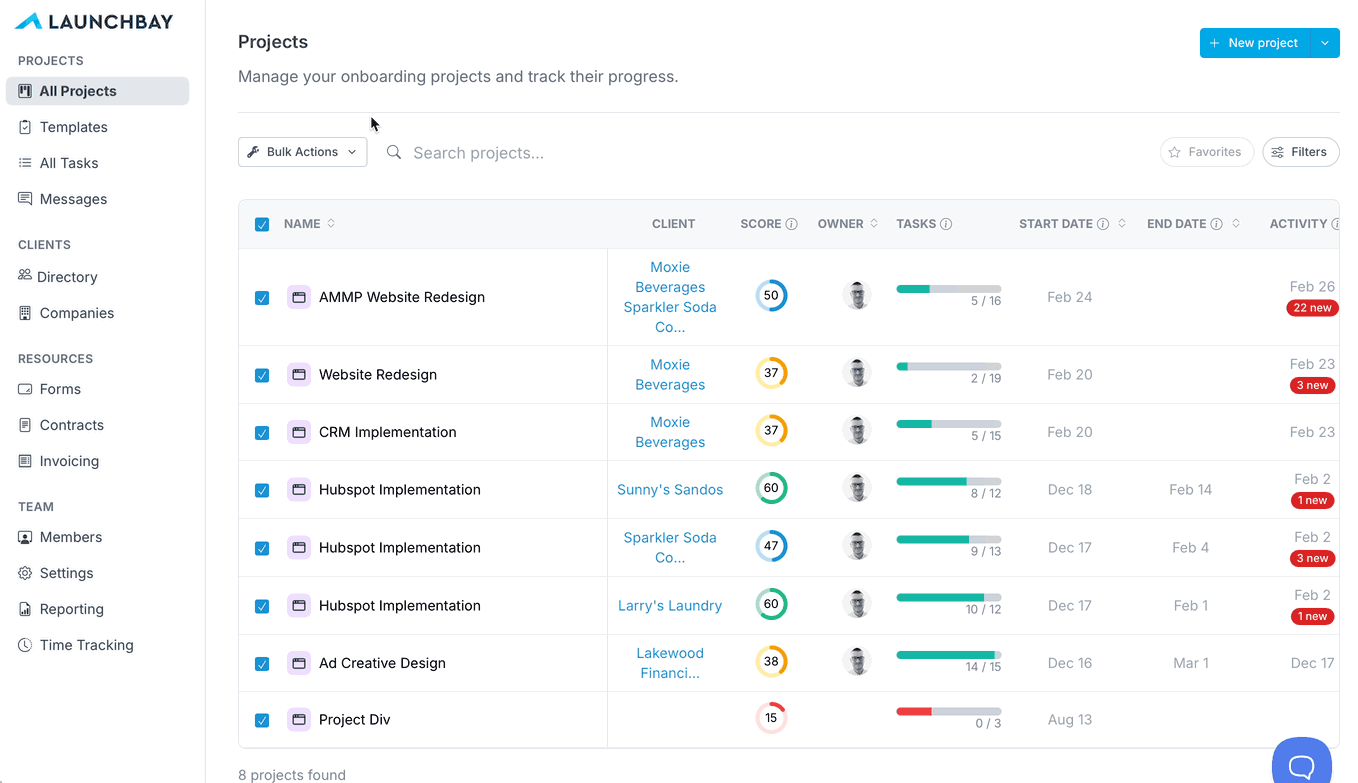Uncheck the select-all checkbox in header
Screen dimensions: 1358x783
click(x=262, y=224)
